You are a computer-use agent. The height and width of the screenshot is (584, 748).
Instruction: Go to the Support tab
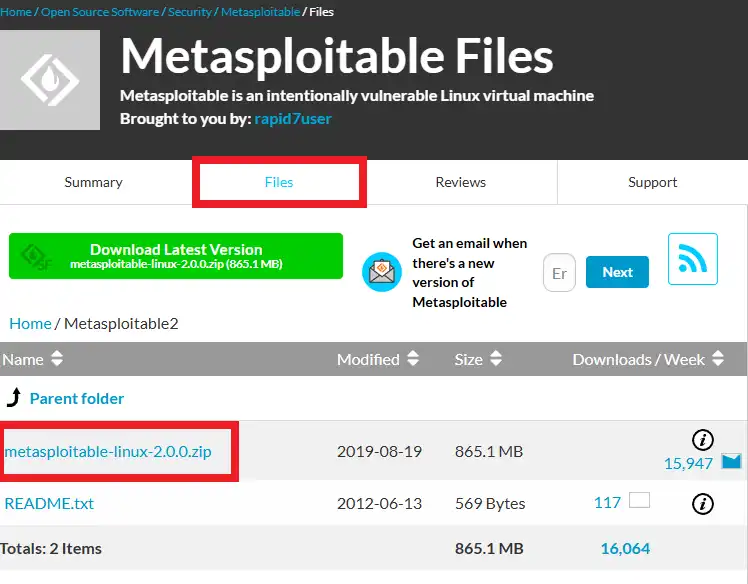click(x=653, y=182)
